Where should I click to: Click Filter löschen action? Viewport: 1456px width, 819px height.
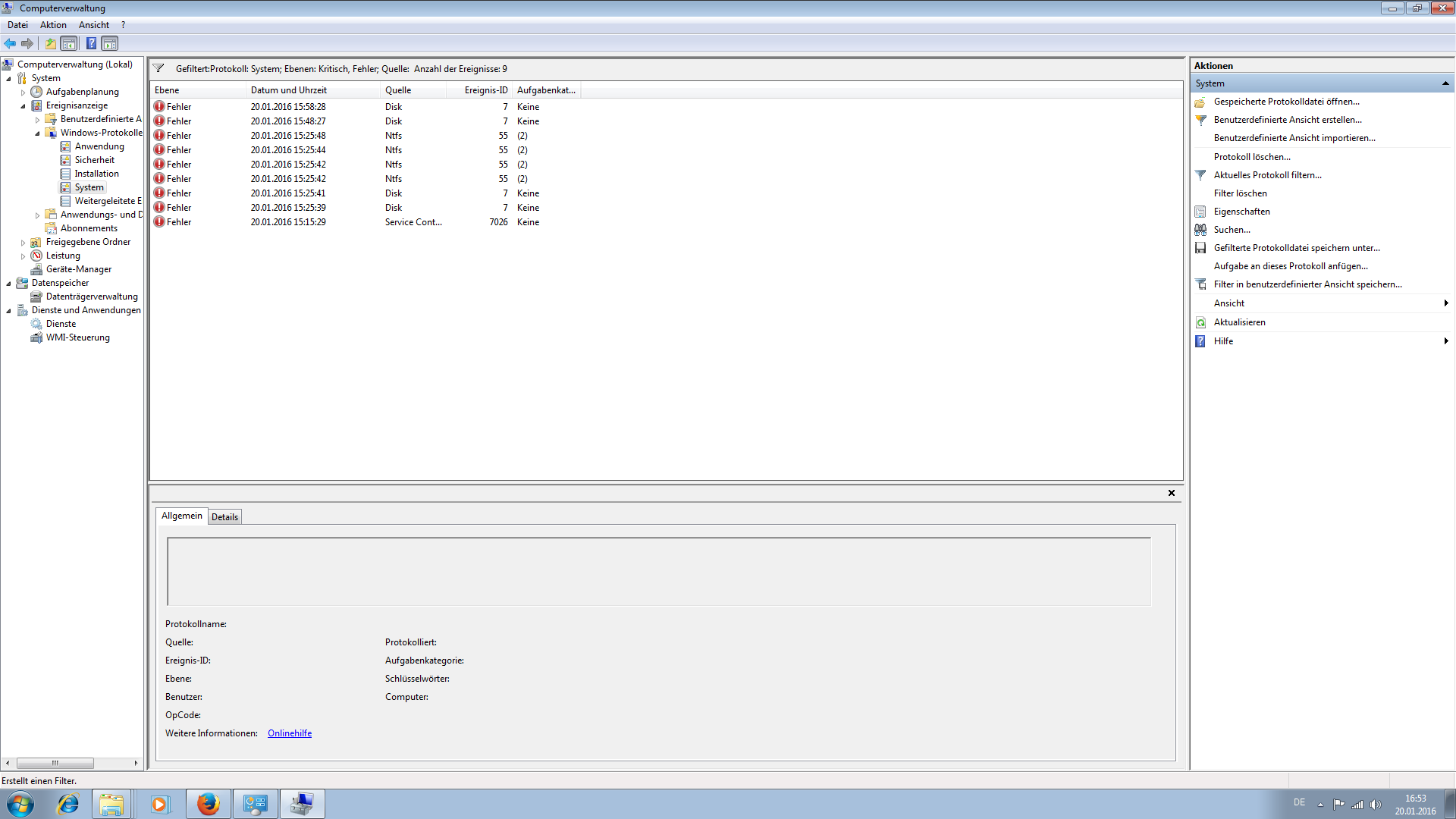(1240, 193)
